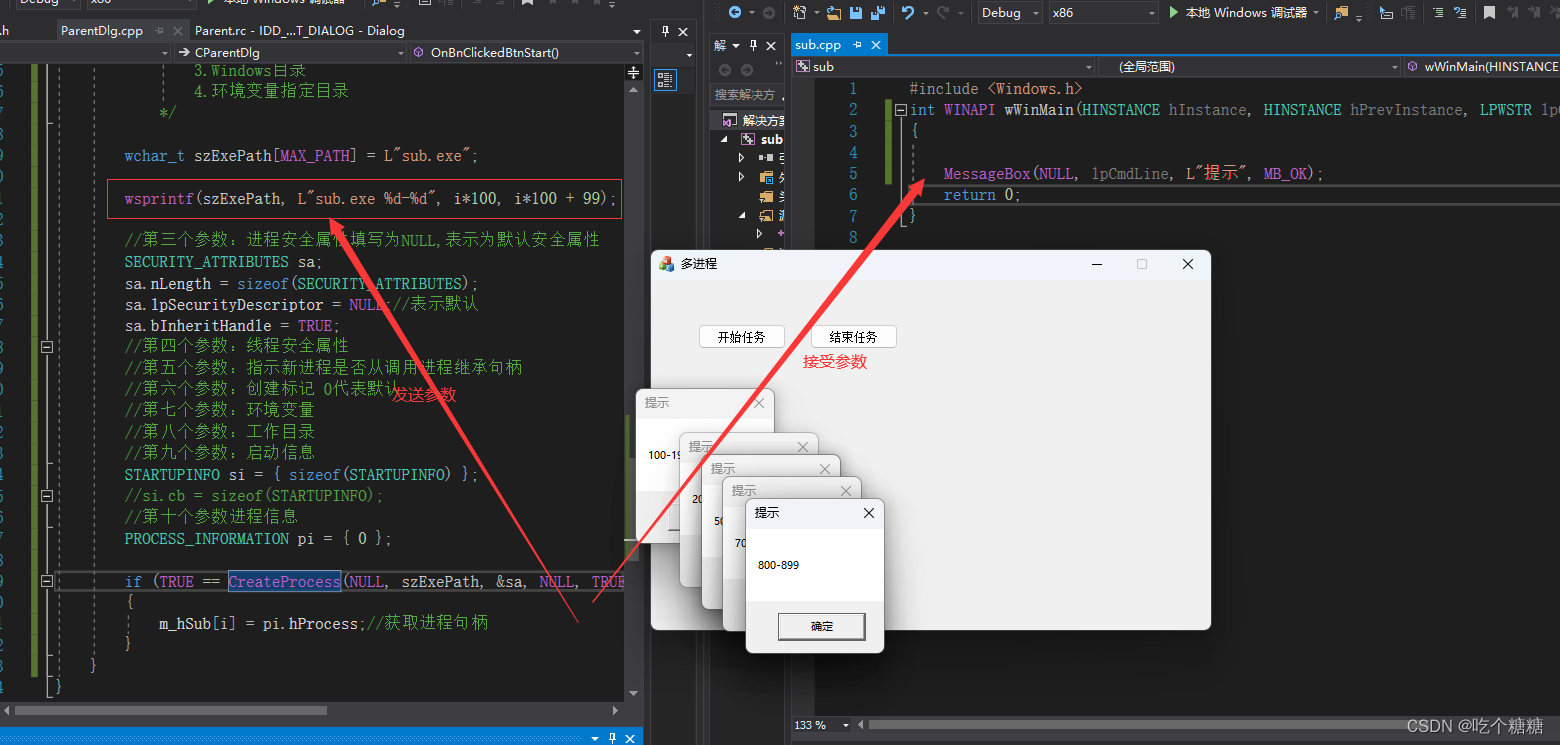Open the OnBnClickedBtnStart() function dropdown
The height and width of the screenshot is (745, 1560).
pos(526,53)
